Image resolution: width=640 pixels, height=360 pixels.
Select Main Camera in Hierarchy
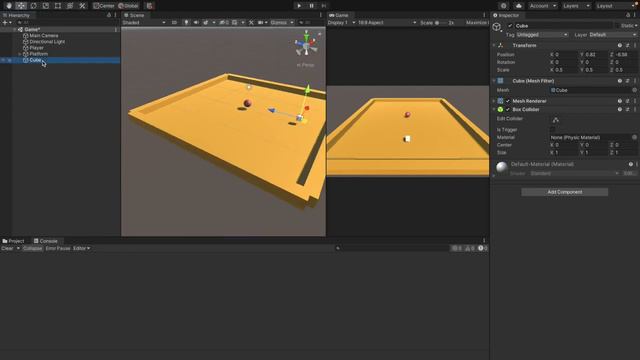[x=43, y=36]
